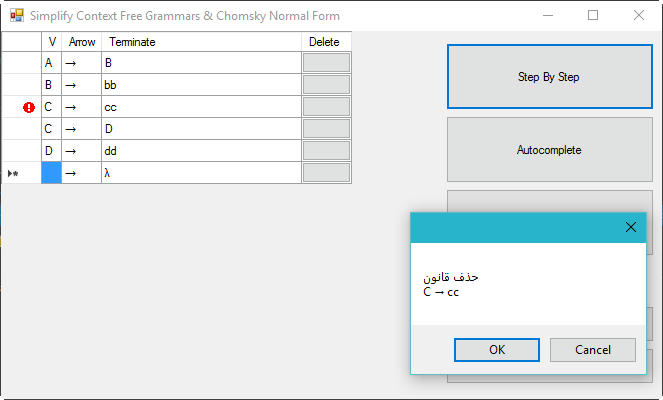
Task: Click the Delete button for rule A → B
Action: pos(326,63)
